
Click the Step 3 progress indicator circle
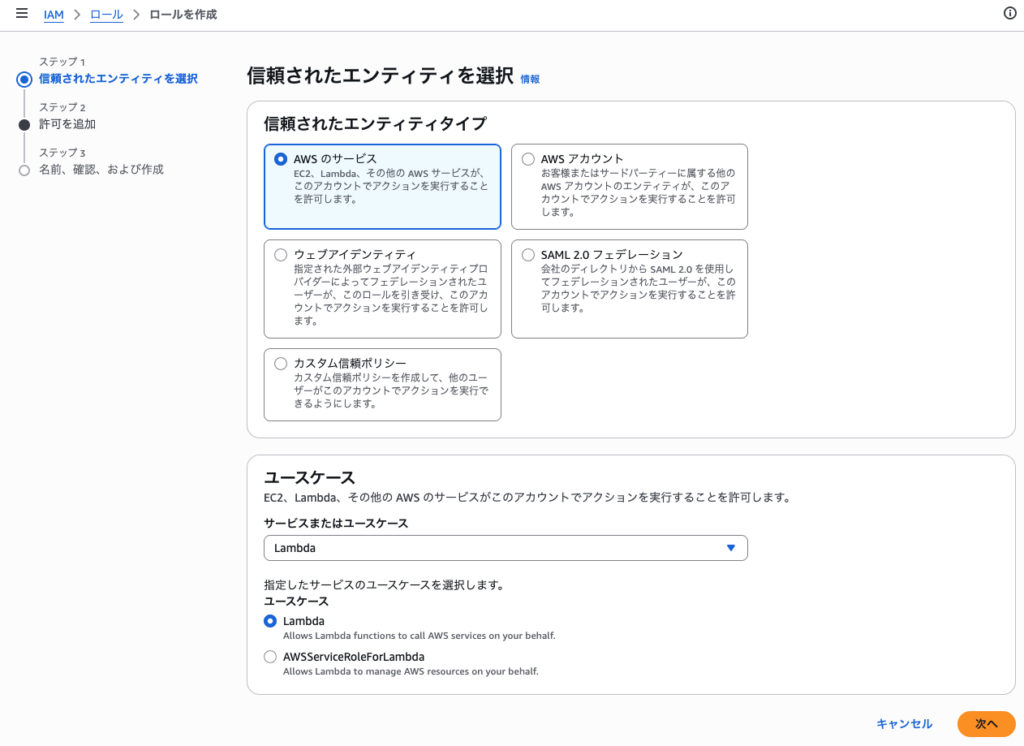24,170
